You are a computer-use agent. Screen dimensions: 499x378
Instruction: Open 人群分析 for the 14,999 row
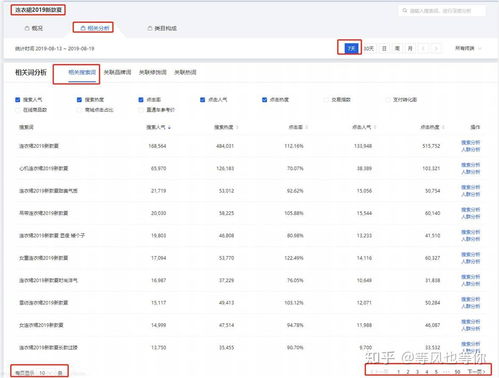click(x=470, y=329)
